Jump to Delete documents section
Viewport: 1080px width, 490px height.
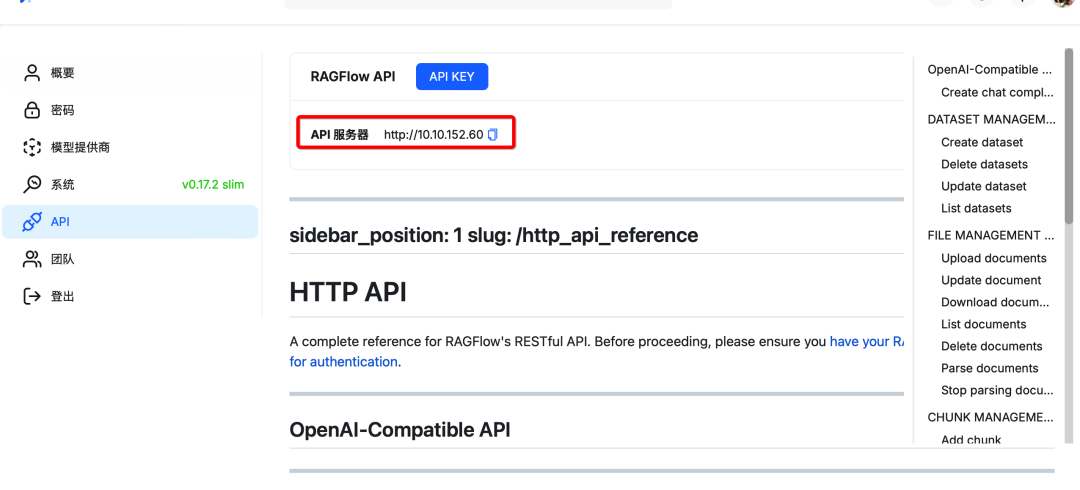click(992, 347)
